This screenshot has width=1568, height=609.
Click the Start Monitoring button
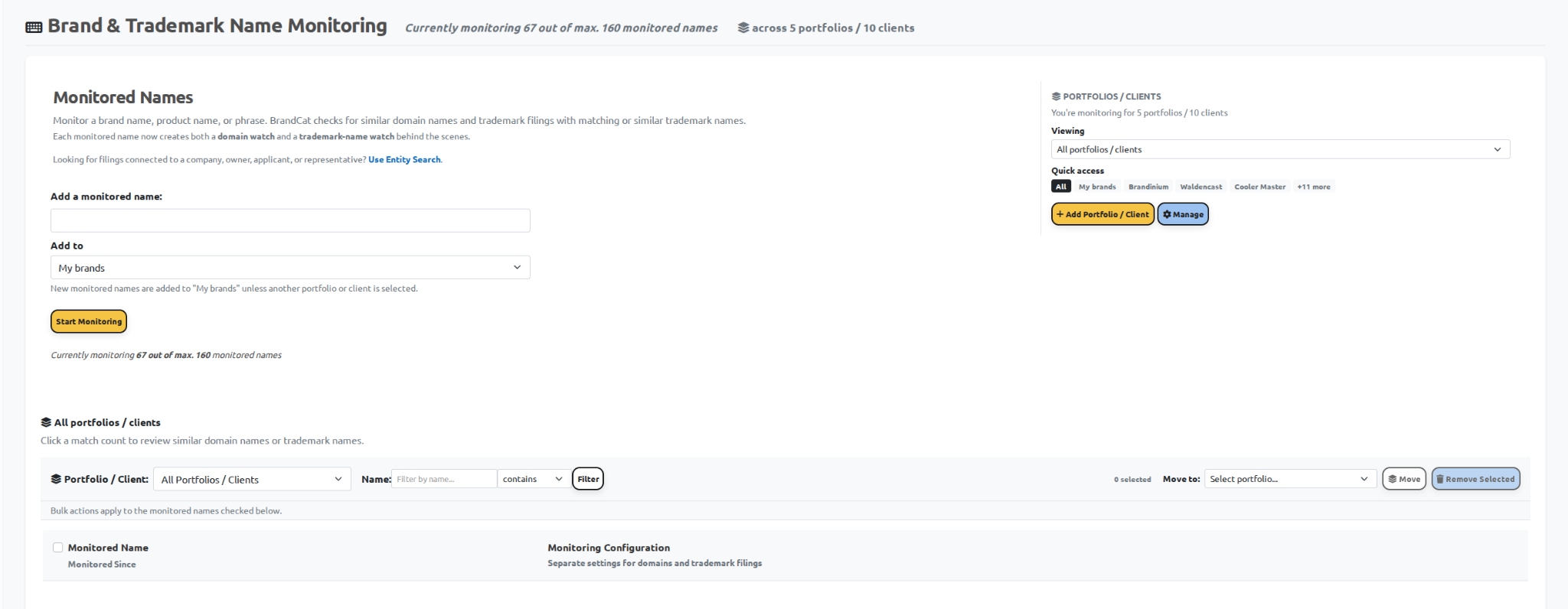(89, 321)
